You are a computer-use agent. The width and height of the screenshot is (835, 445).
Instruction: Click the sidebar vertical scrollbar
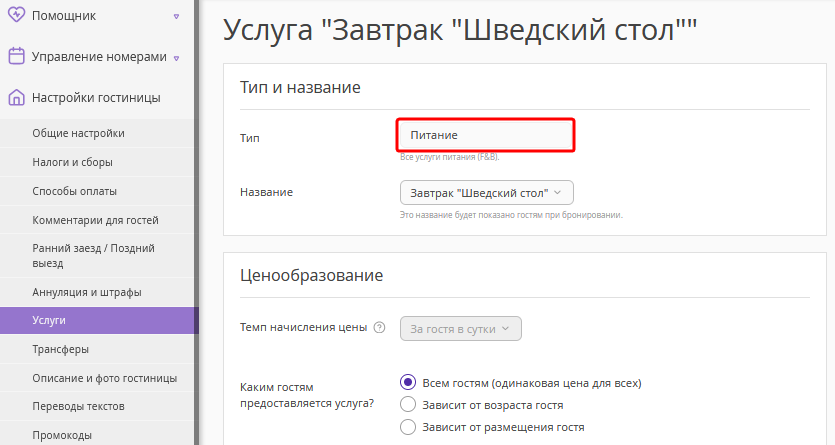coord(197,222)
